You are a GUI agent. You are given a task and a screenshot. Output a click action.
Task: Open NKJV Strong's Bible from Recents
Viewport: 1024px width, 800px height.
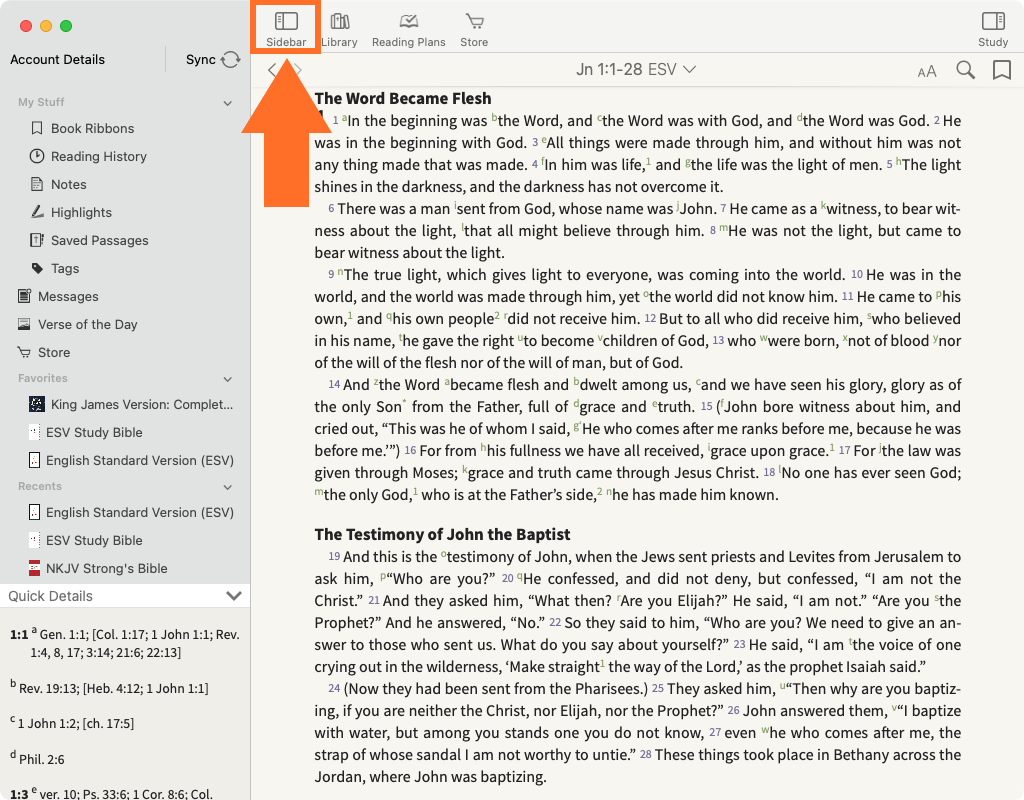[x=106, y=568]
